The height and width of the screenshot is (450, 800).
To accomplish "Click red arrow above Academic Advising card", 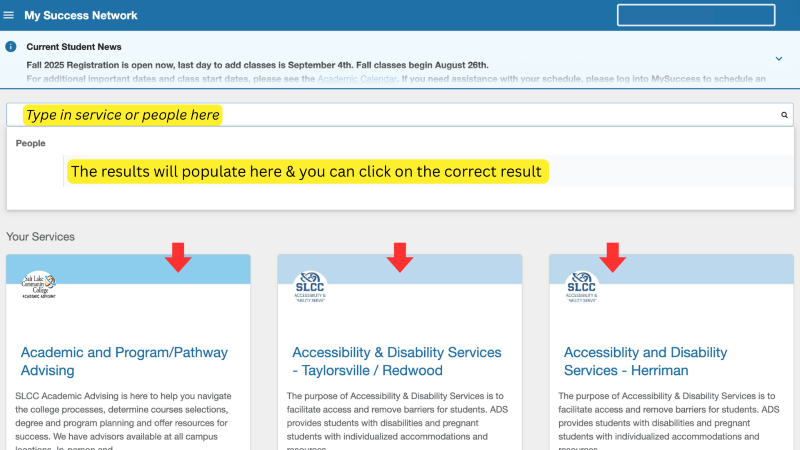I will point(178,257).
